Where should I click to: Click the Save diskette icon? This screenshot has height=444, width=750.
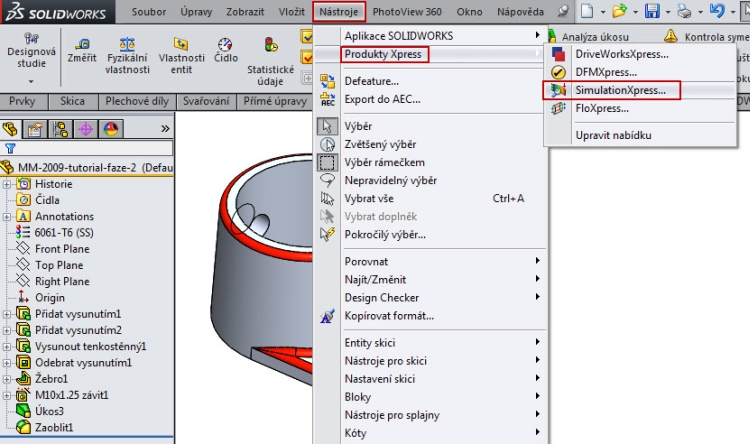coord(652,11)
